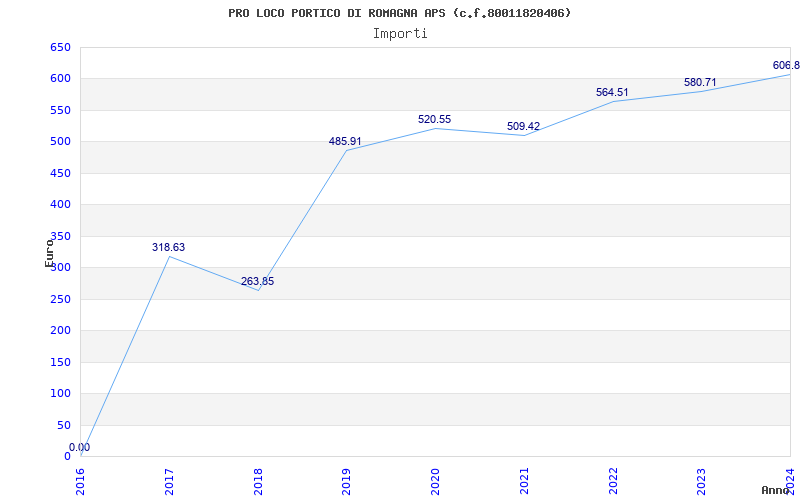Select the Importi subtitle text
Viewport: 800px width, 500px height.
click(x=400, y=34)
